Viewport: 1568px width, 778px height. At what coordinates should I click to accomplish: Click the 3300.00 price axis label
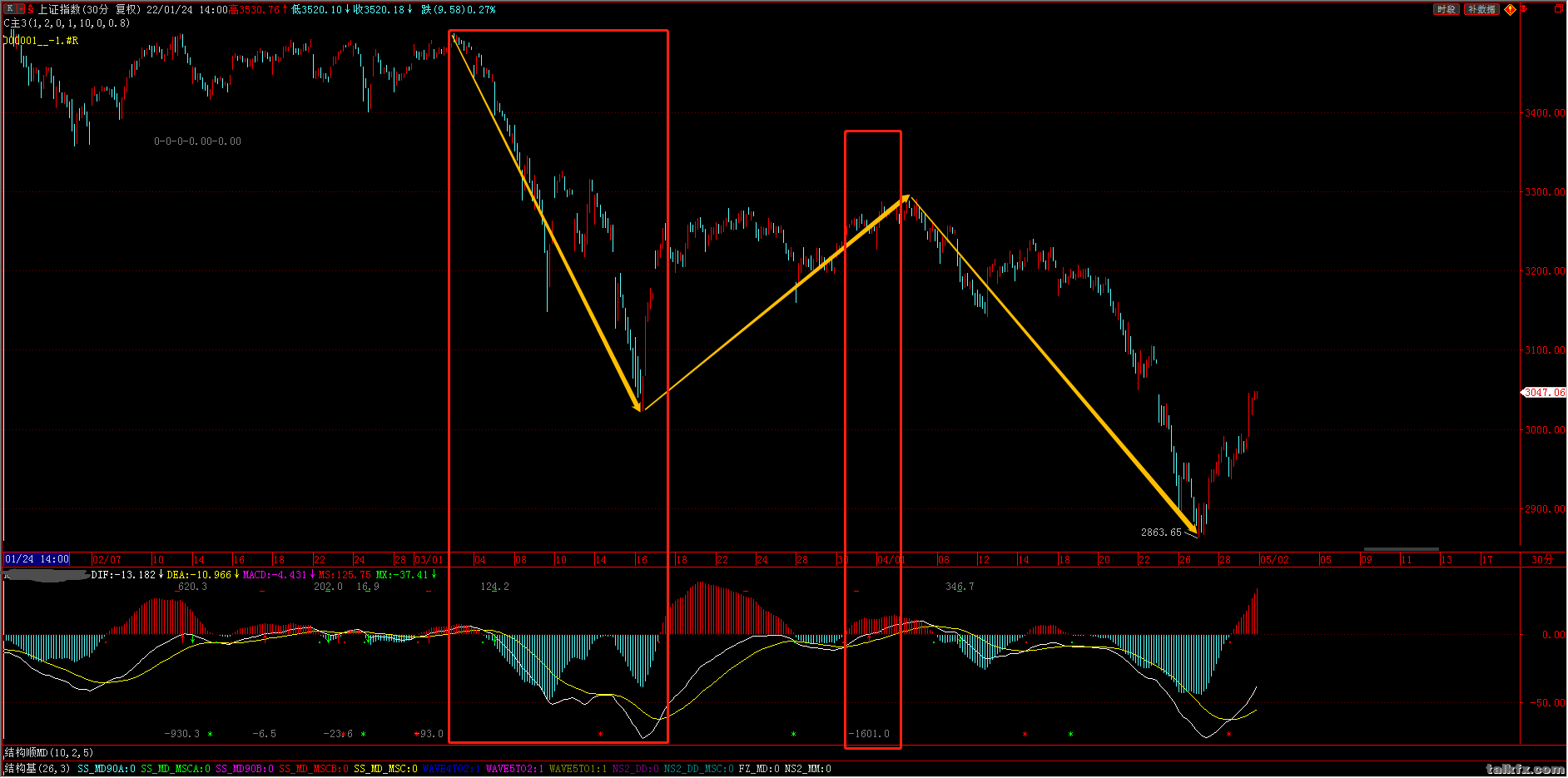pyautogui.click(x=1545, y=192)
